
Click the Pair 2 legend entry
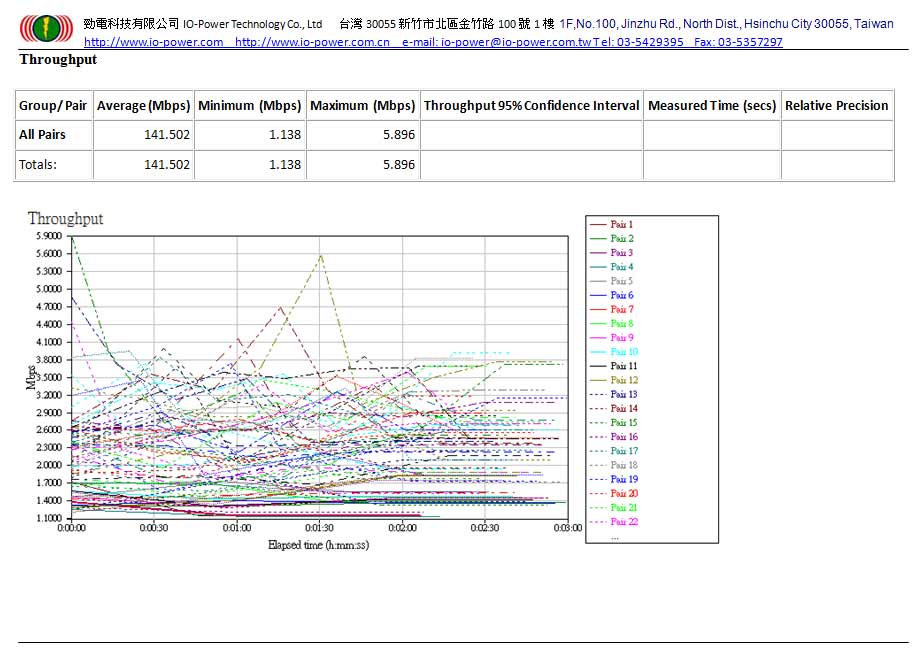click(612, 239)
